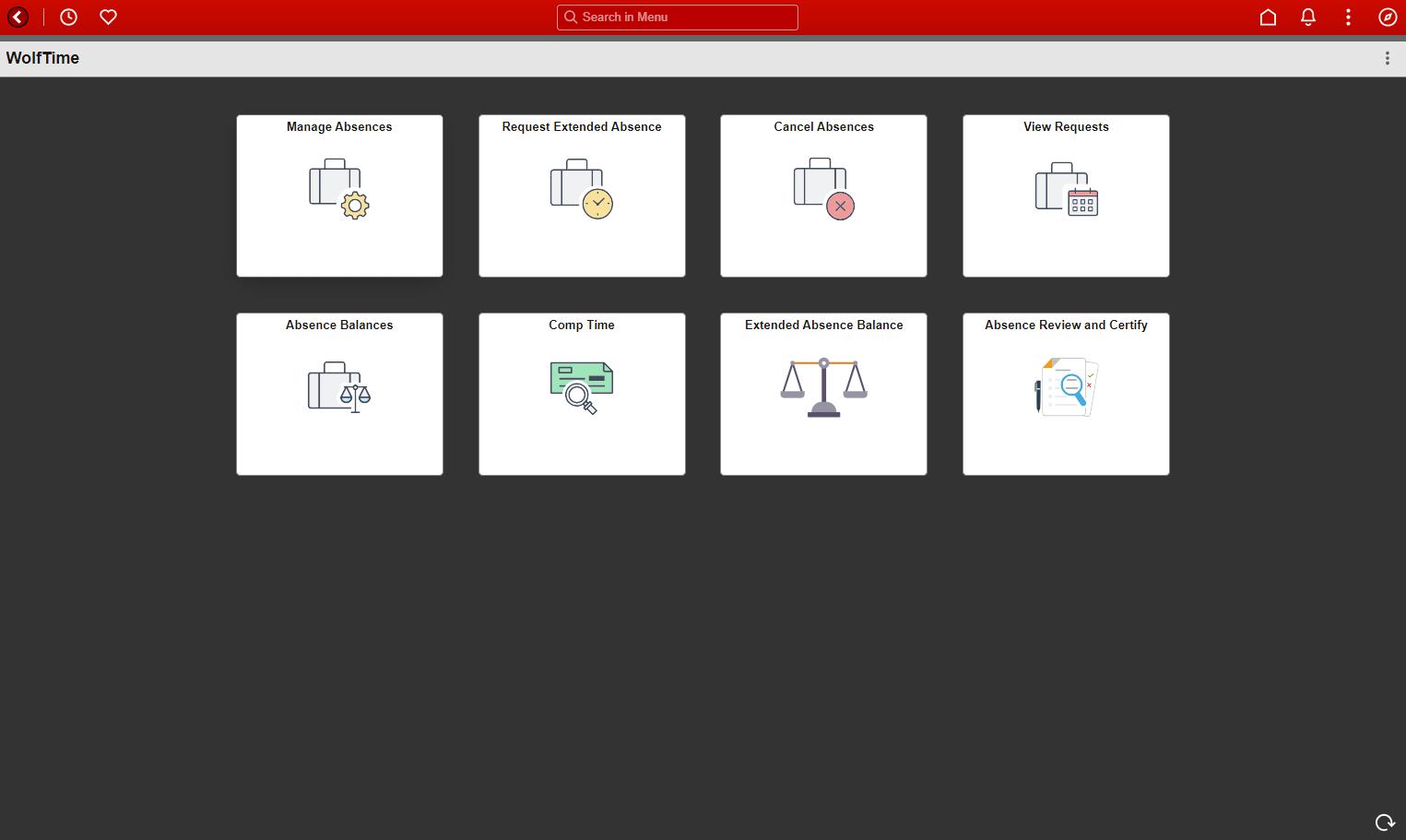Click the Comp Time title text

pyautogui.click(x=582, y=325)
